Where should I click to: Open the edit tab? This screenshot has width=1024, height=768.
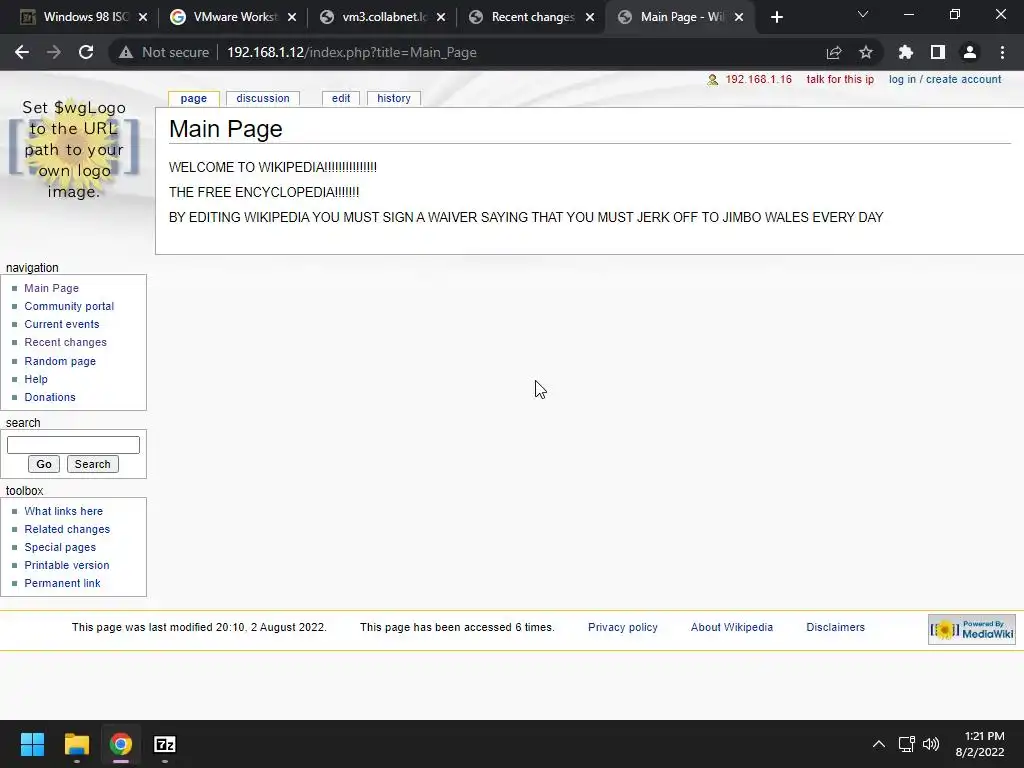click(x=341, y=98)
